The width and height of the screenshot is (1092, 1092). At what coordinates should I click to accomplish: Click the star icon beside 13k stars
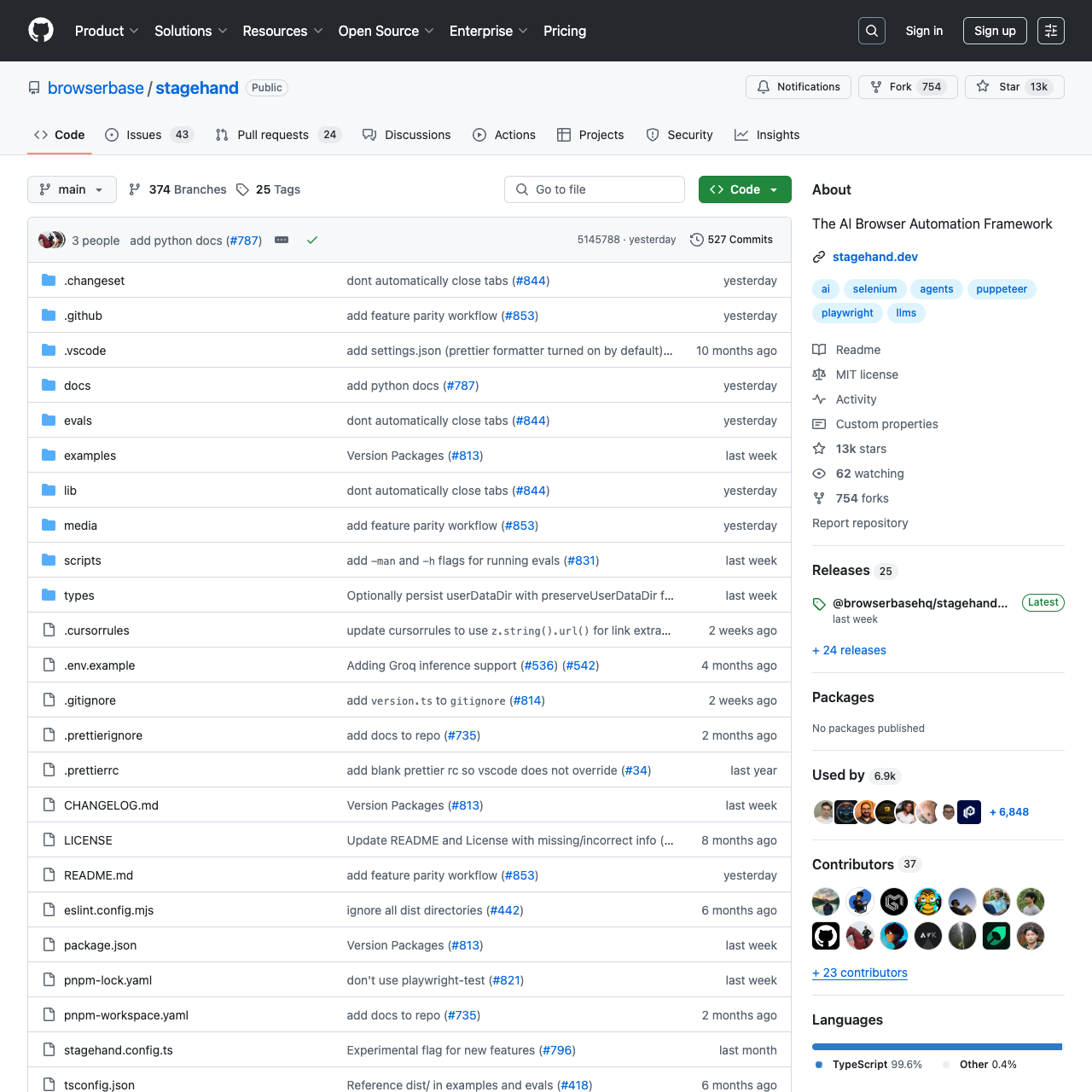[819, 449]
